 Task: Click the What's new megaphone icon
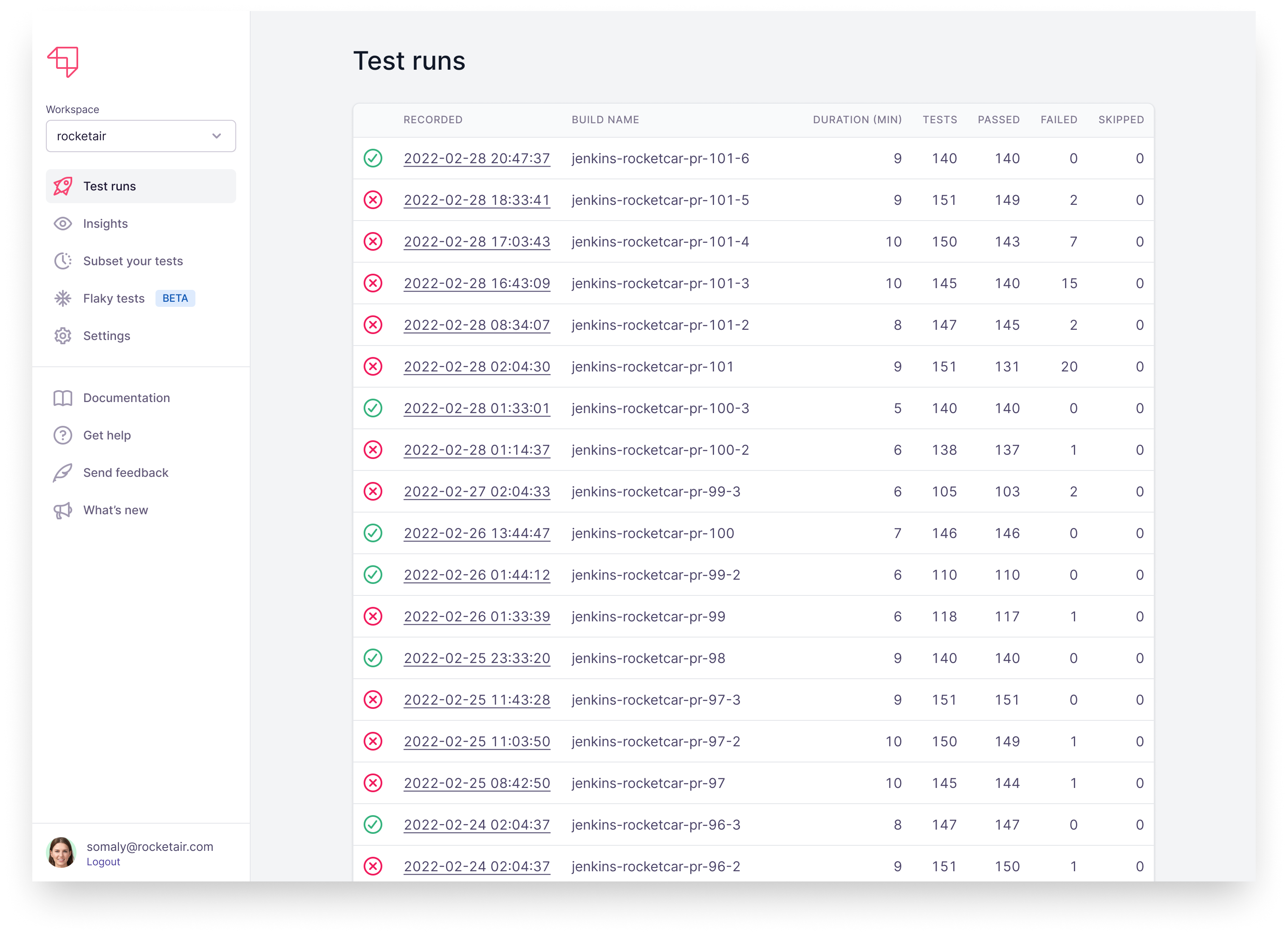[62, 510]
